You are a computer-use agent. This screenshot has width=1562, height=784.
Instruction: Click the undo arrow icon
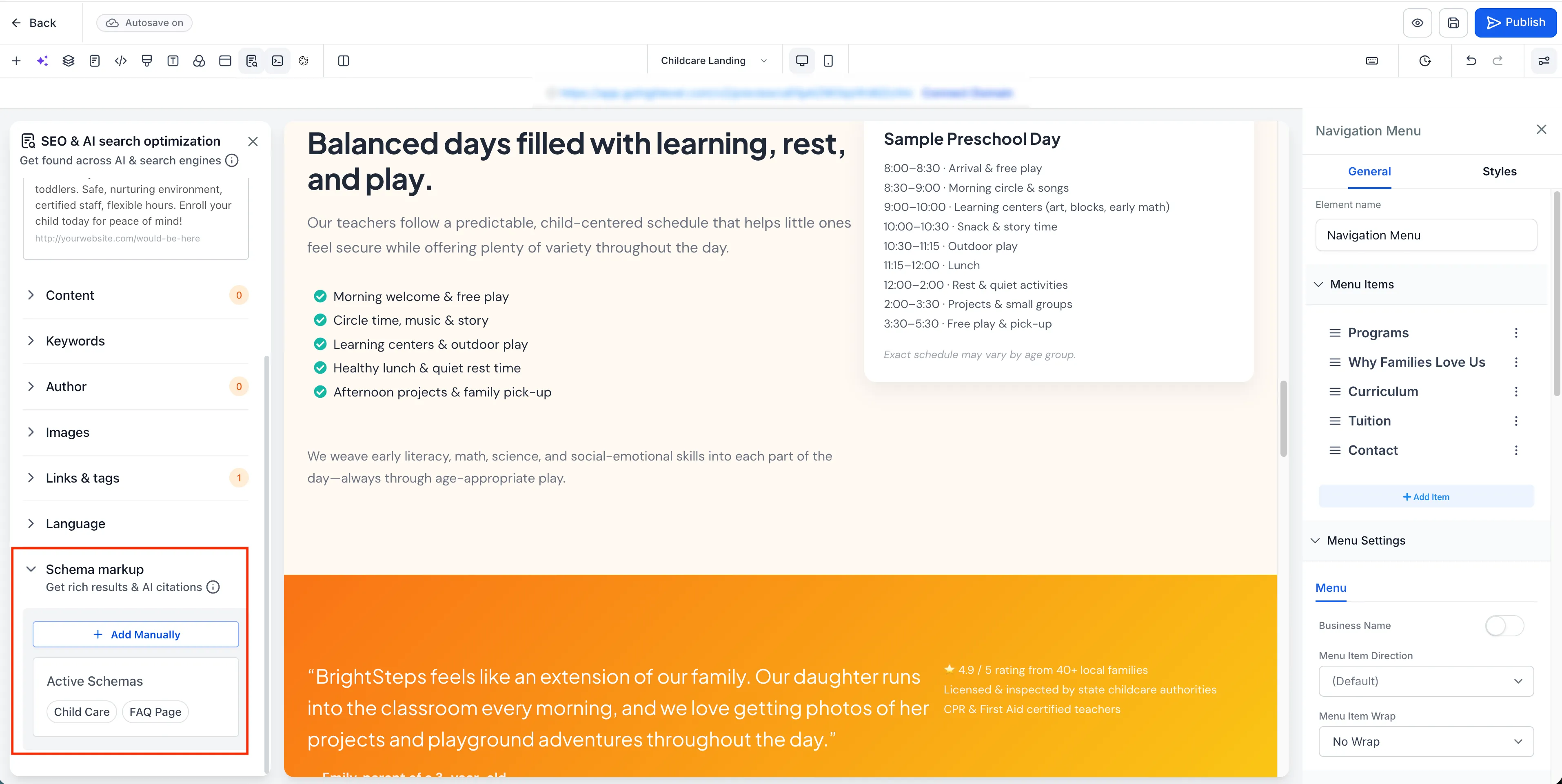(x=1471, y=61)
